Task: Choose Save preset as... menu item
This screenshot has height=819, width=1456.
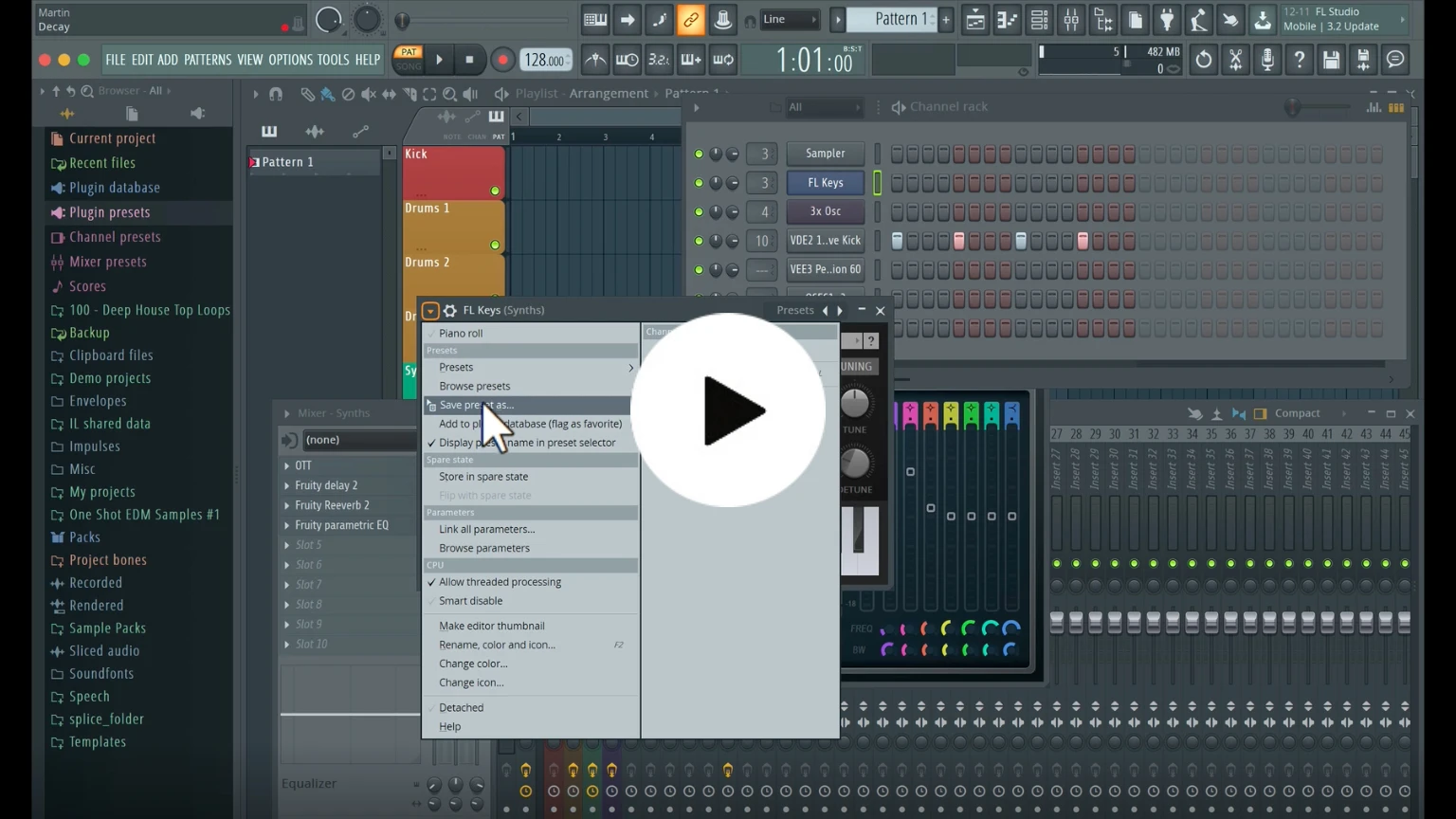Action: pyautogui.click(x=530, y=405)
